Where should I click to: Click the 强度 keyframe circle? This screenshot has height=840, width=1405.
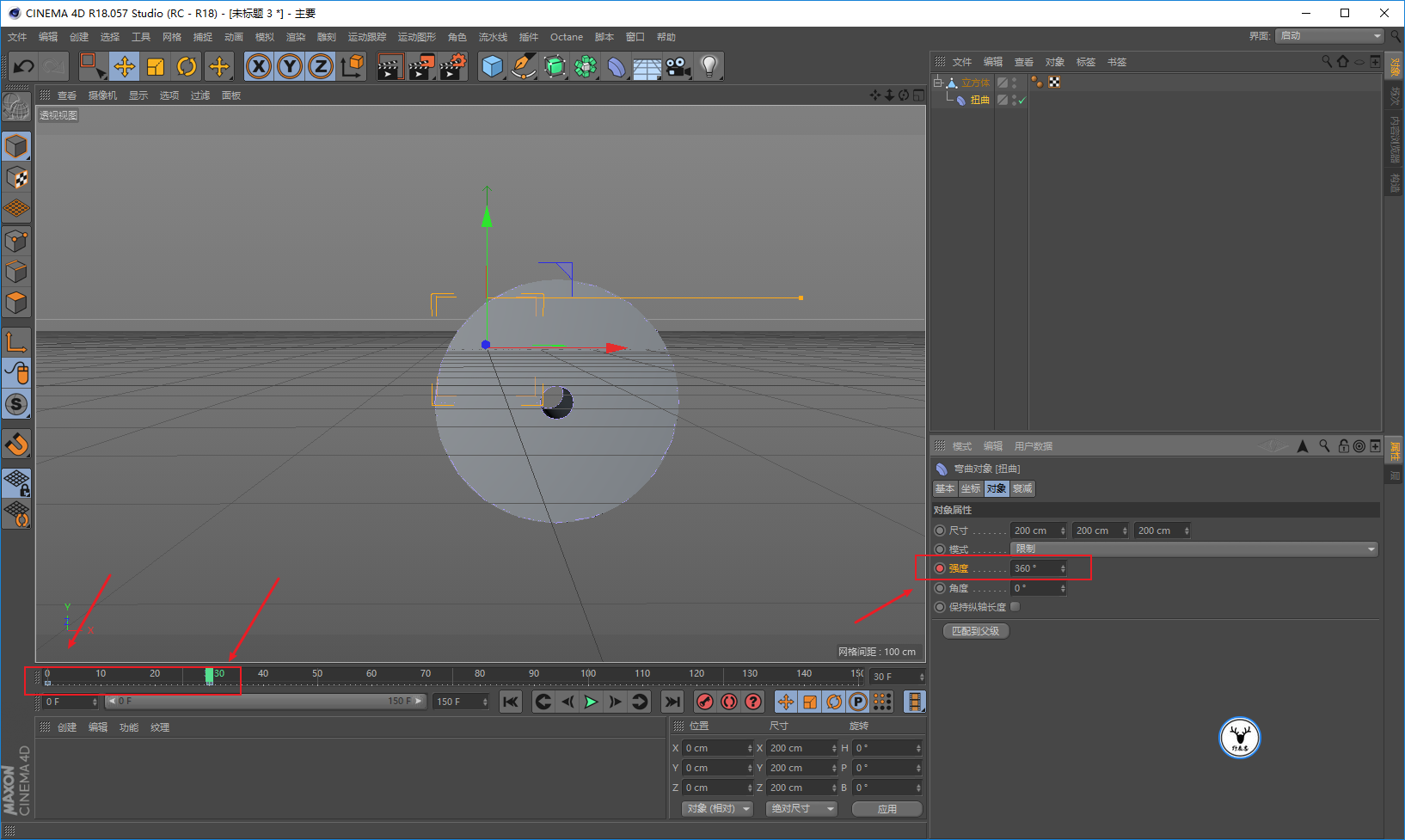tap(940, 568)
